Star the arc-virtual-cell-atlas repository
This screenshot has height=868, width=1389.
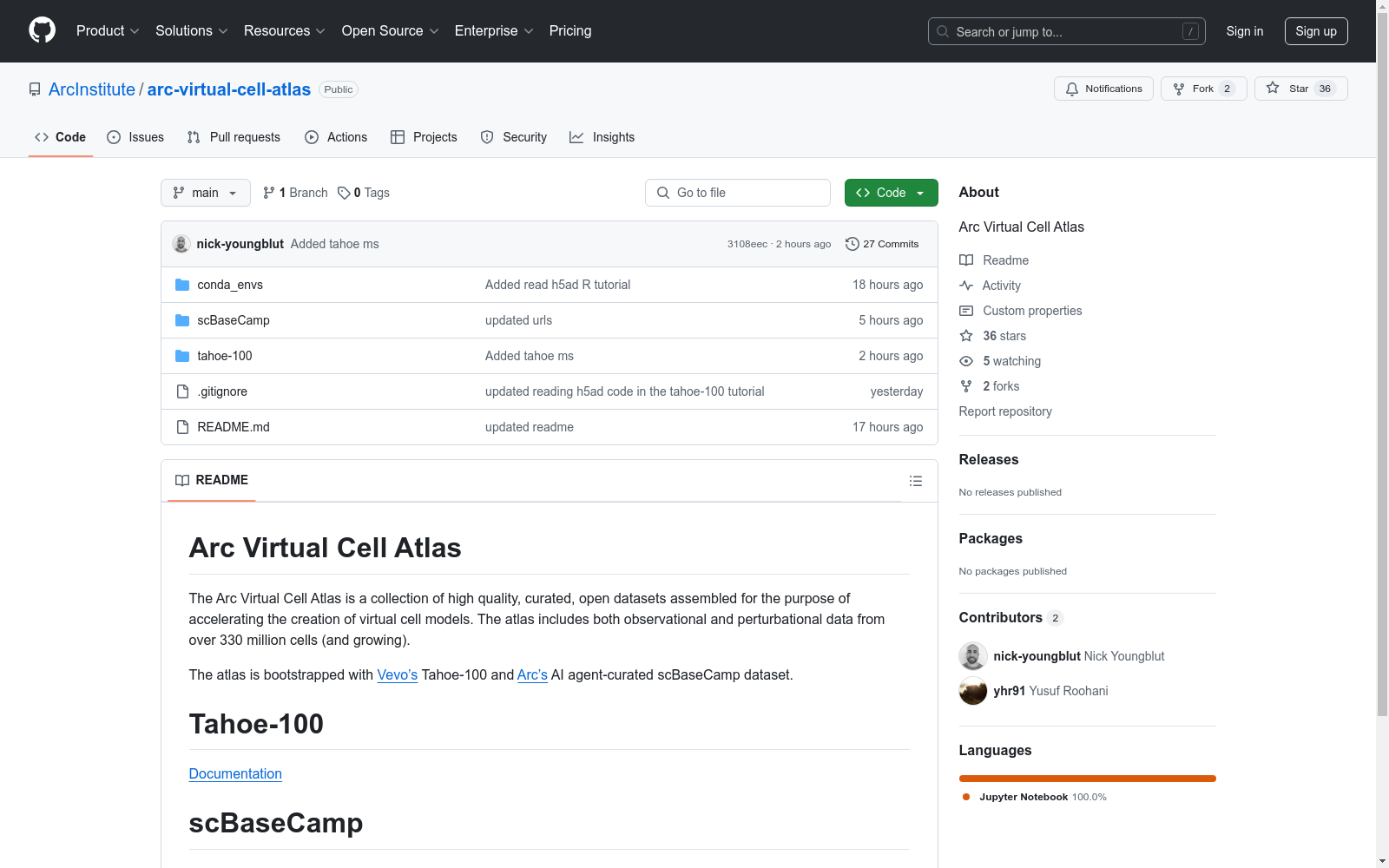tap(1300, 89)
